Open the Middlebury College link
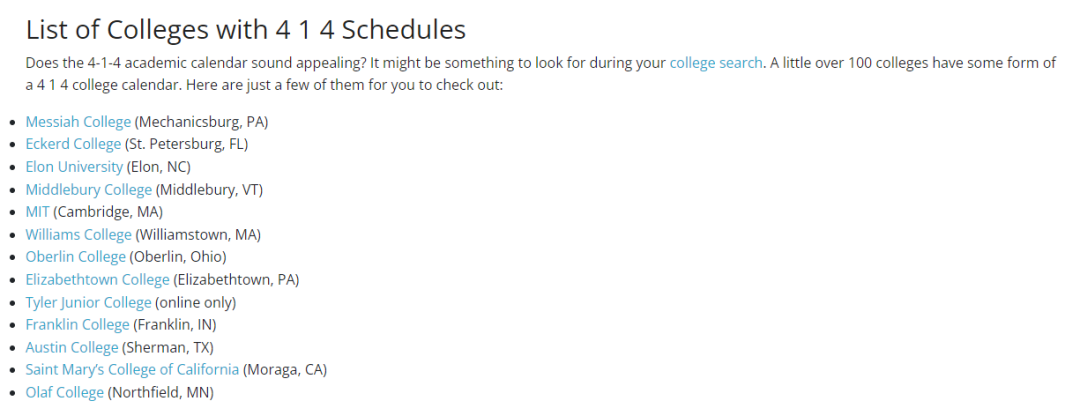Image resolution: width=1080 pixels, height=416 pixels. 89,189
